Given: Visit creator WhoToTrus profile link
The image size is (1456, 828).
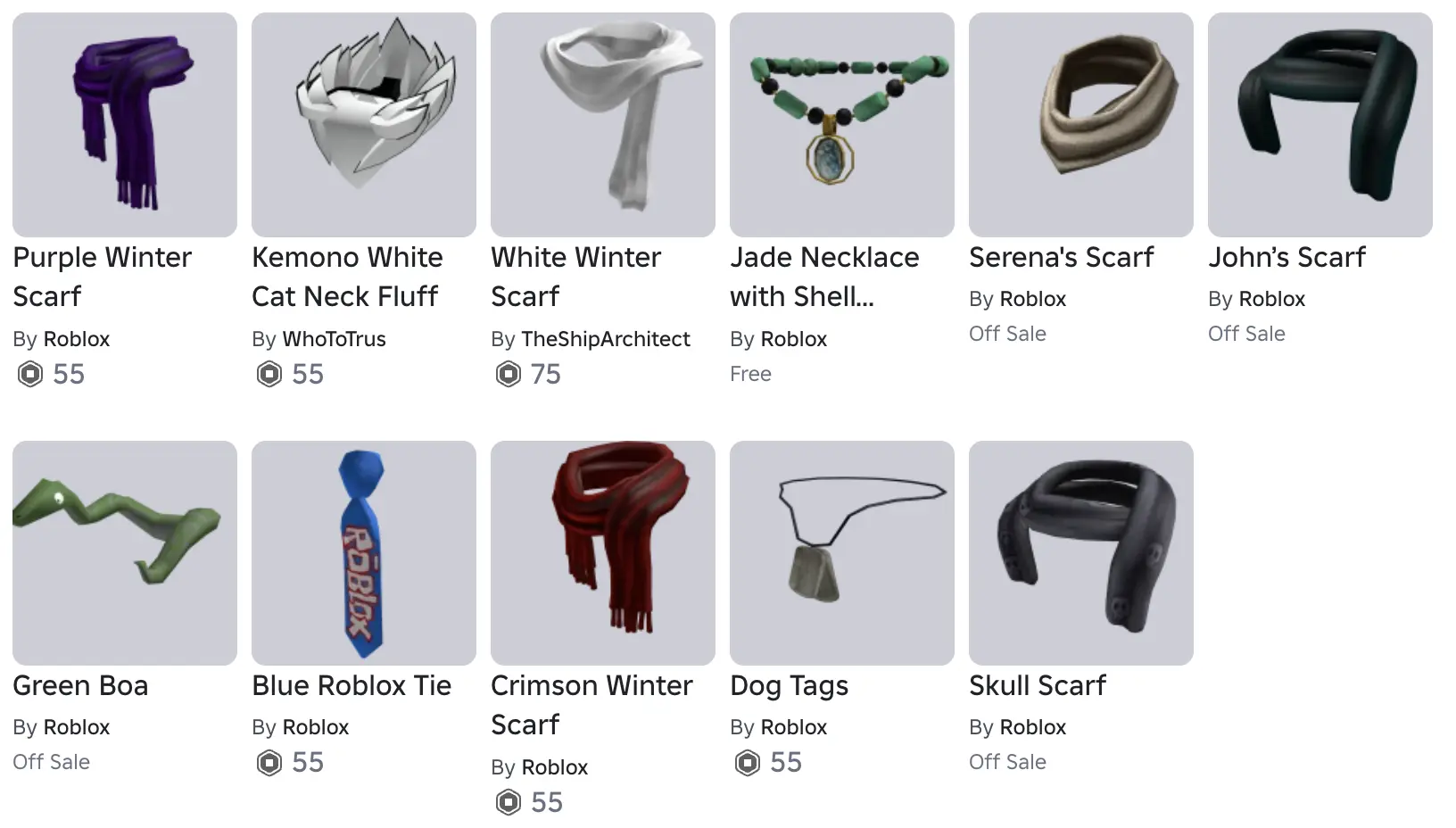Looking at the screenshot, I should click(334, 339).
